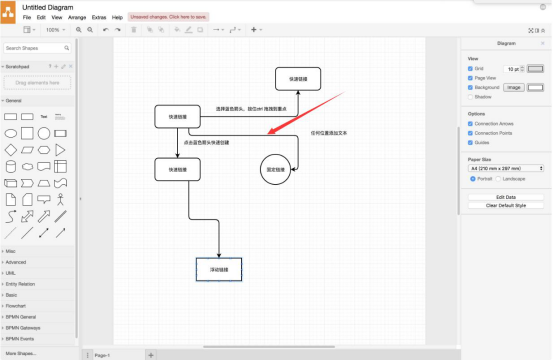Toggle the Background checkbox

coord(470,87)
